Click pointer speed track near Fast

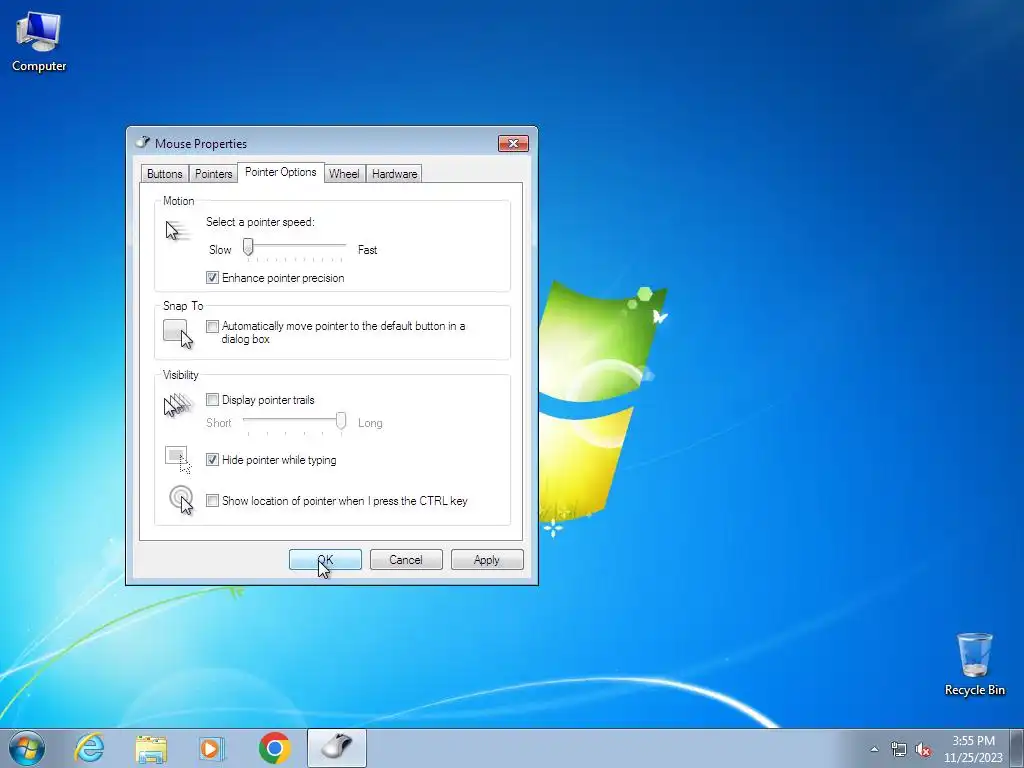click(340, 246)
